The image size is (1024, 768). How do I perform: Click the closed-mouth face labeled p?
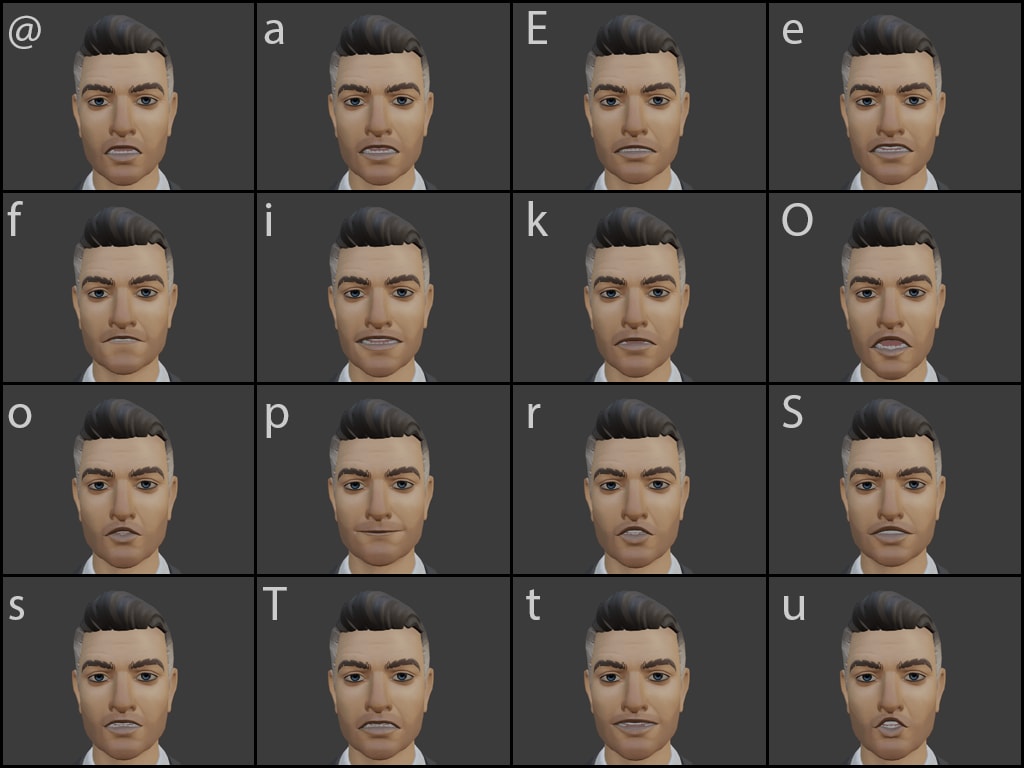tap(383, 479)
